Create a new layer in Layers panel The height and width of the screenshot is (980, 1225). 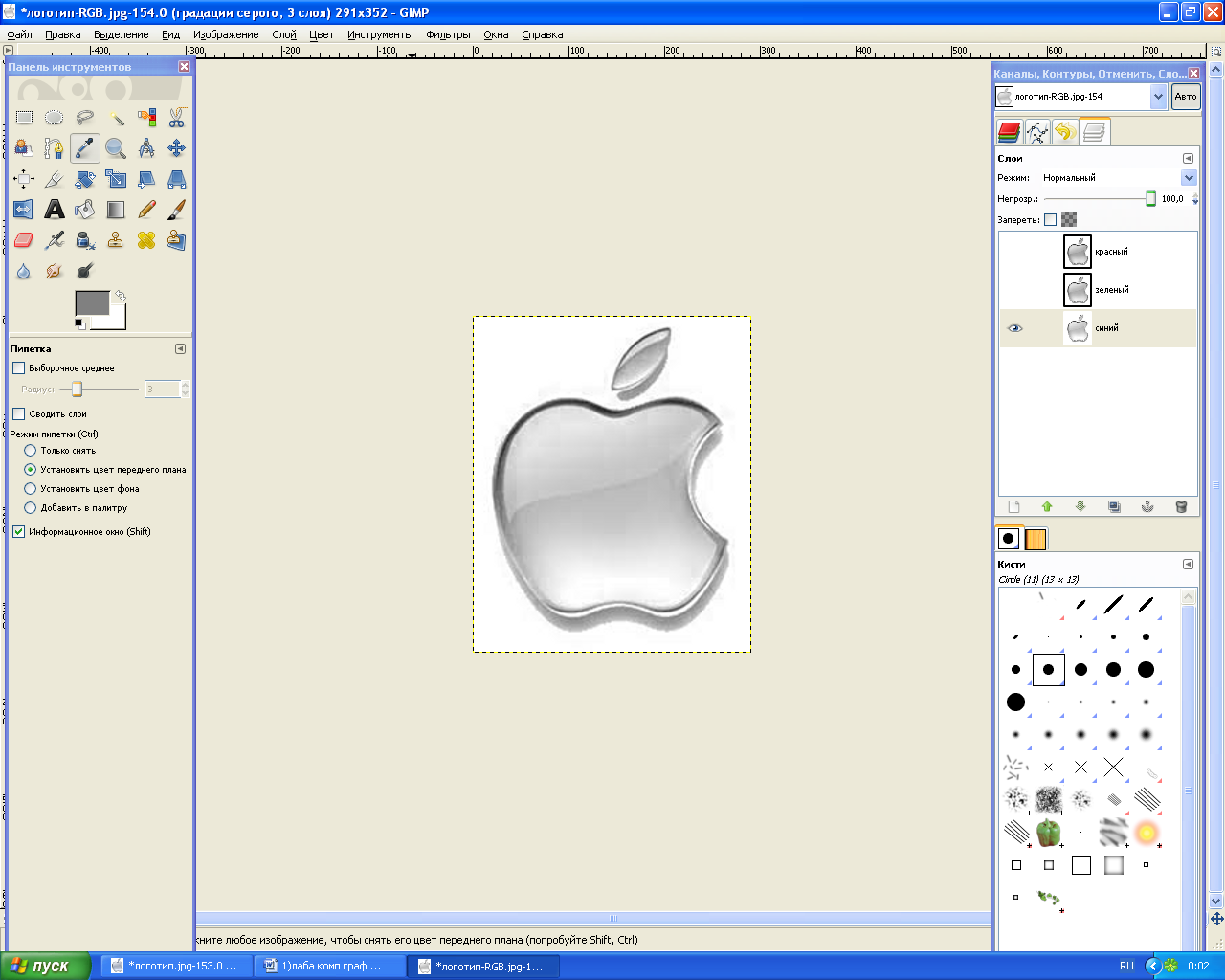click(x=1014, y=506)
